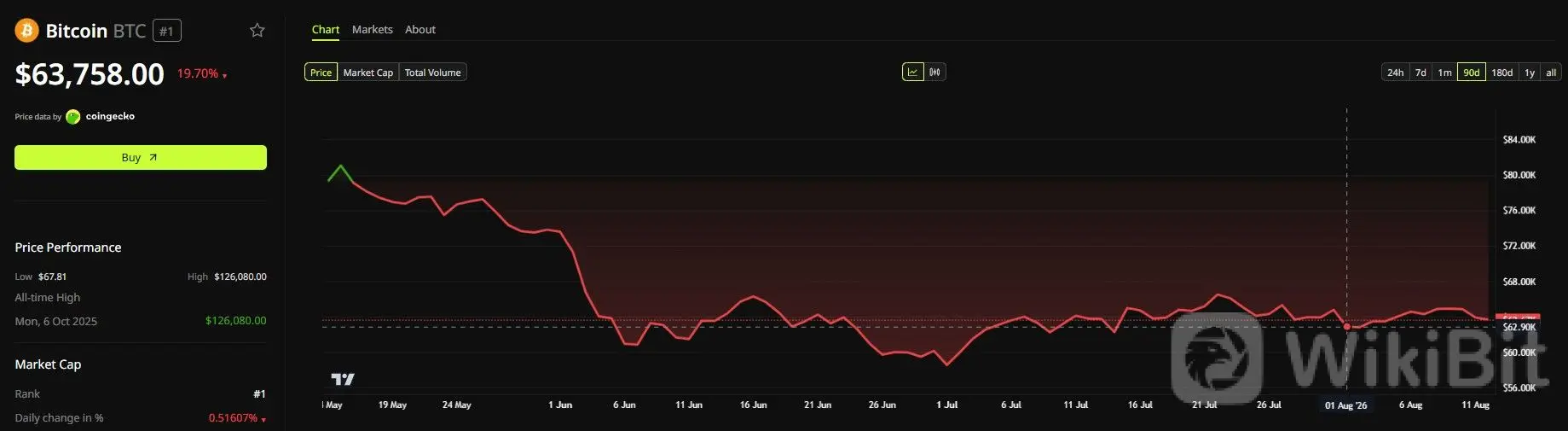Screen dimensions: 1568x431
Task: Click the chart crosshair data point marker
Action: coord(1347,326)
